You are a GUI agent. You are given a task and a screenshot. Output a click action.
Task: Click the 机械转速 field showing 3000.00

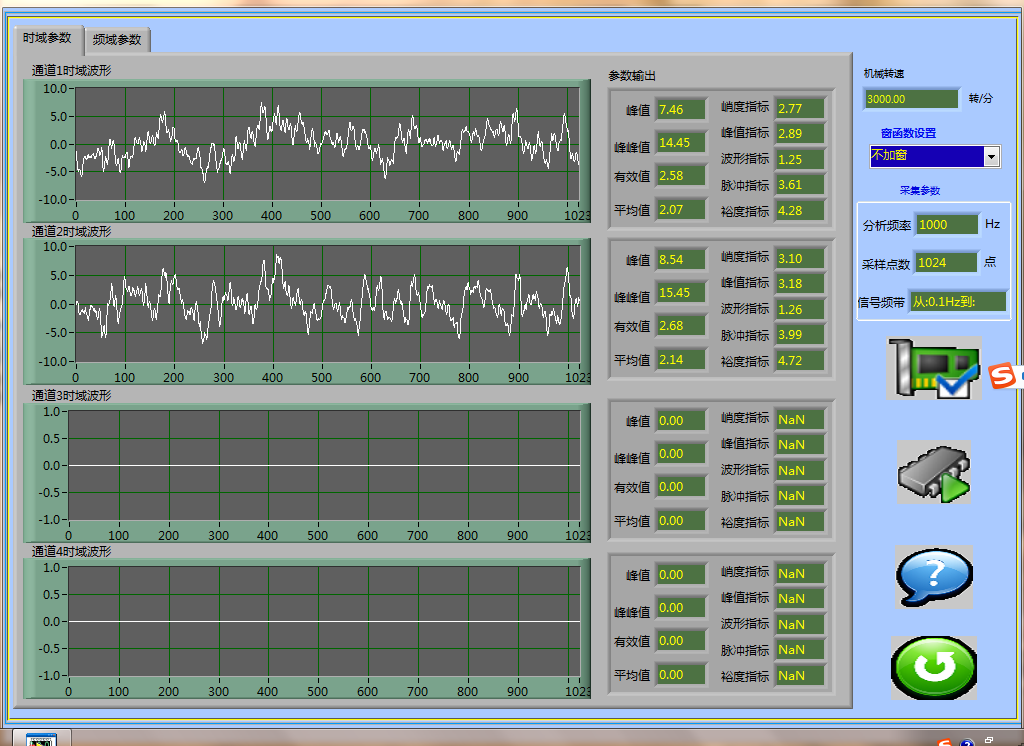point(911,99)
